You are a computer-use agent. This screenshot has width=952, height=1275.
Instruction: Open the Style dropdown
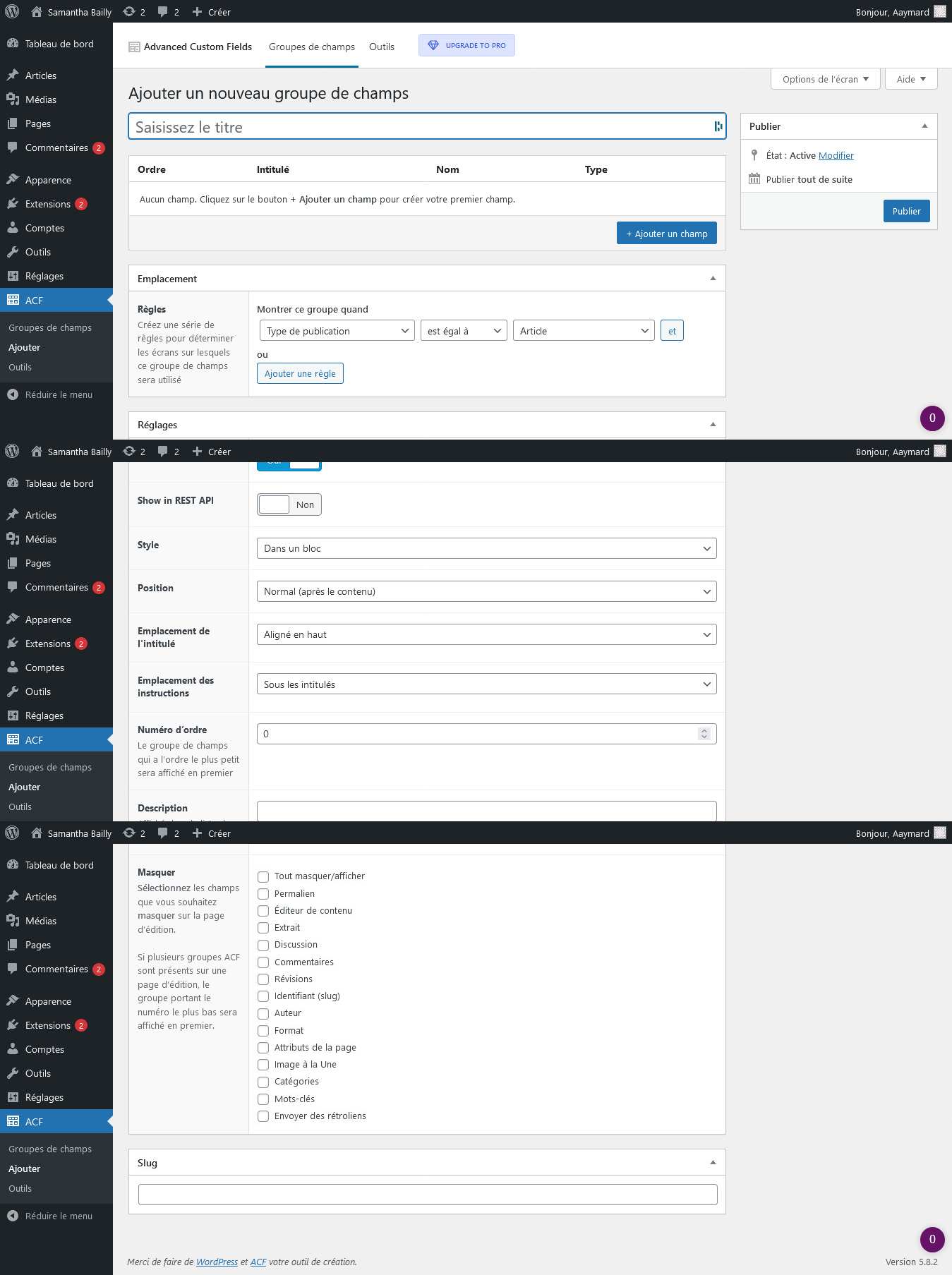487,548
